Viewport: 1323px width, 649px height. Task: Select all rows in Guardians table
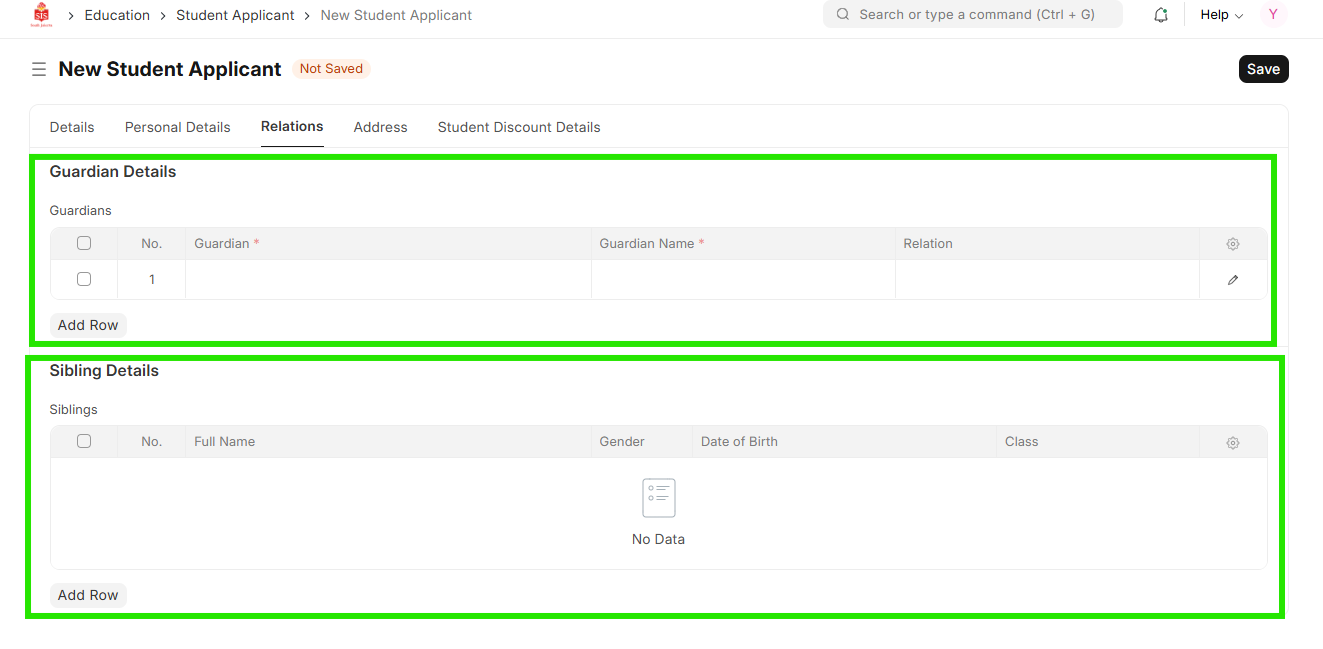[84, 243]
